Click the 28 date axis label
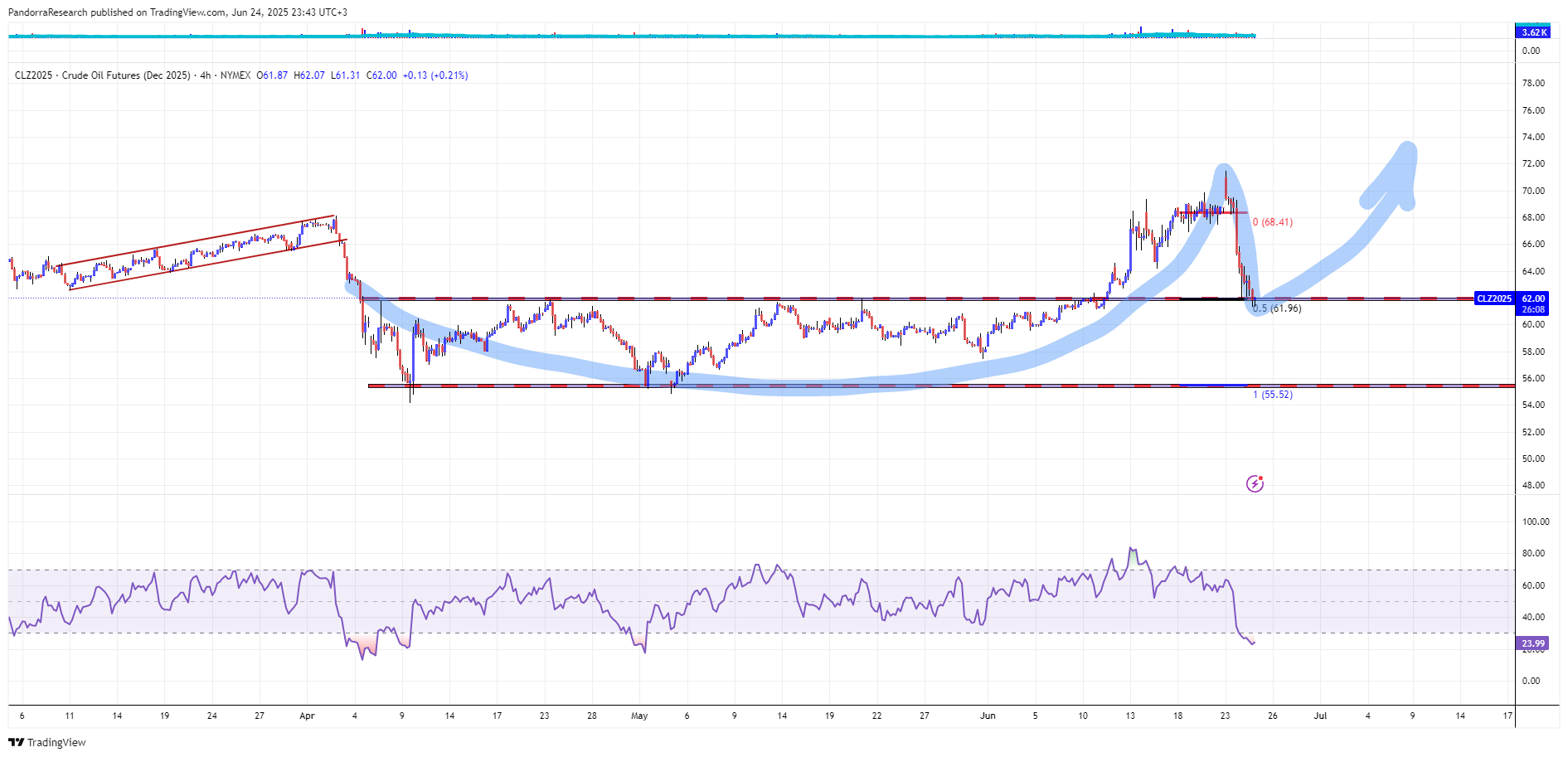Screen dimensions: 1568x757 pos(591,716)
